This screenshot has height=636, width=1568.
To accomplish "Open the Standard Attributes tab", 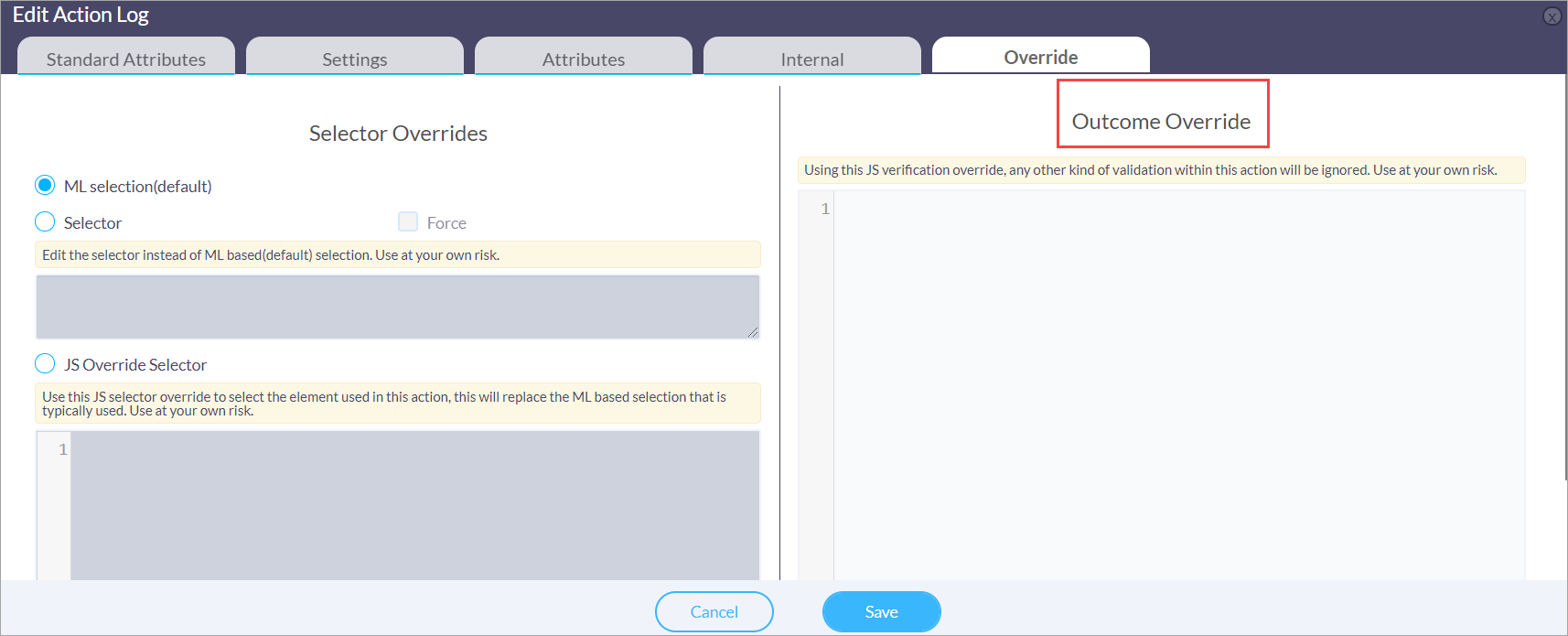I will (126, 56).
